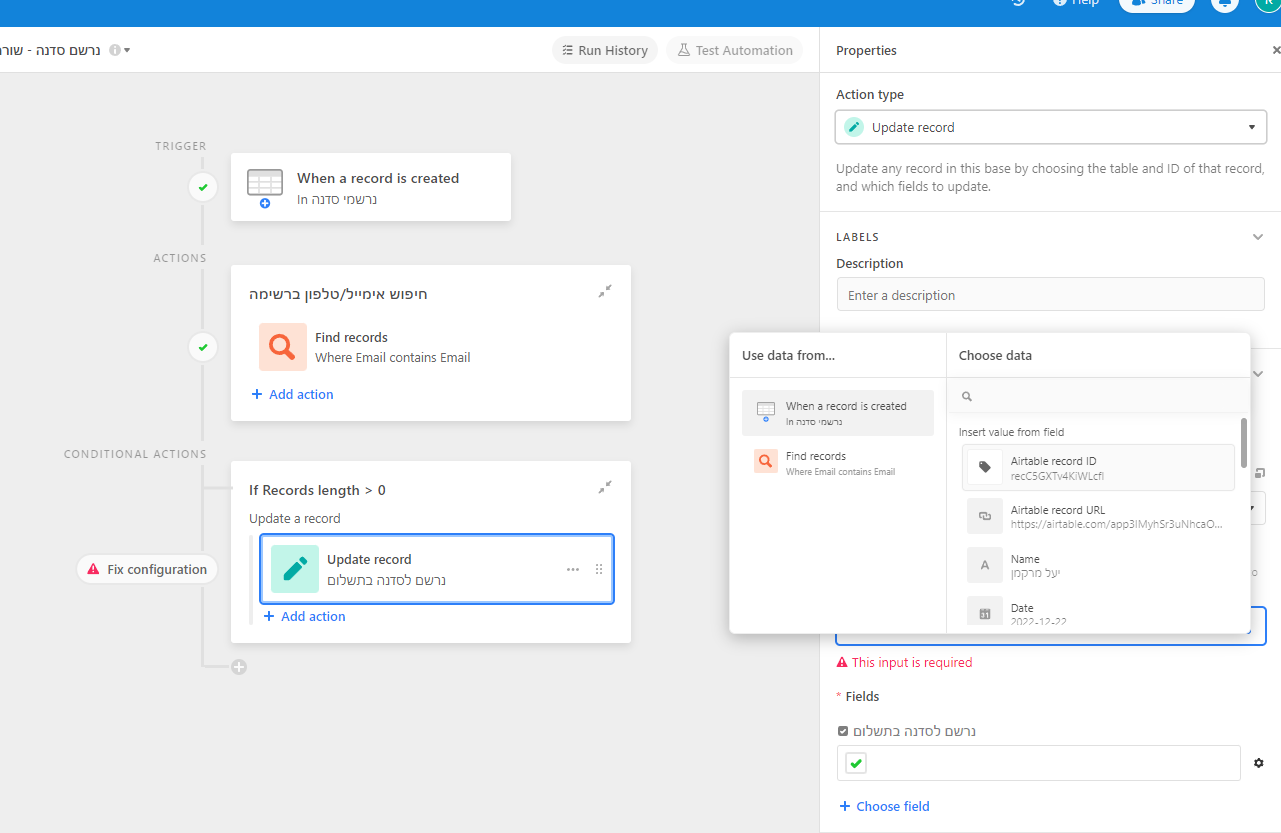Insert Name field value
This screenshot has height=833, width=1281.
click(1098, 565)
